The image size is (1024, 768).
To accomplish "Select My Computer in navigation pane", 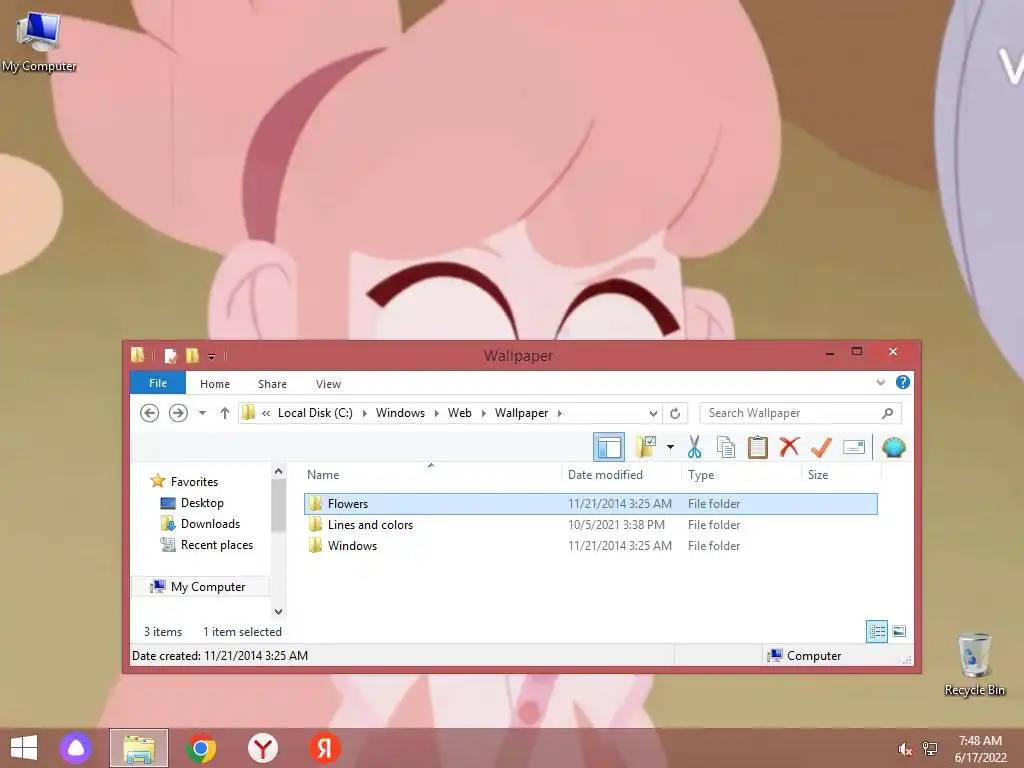I will tap(200, 586).
